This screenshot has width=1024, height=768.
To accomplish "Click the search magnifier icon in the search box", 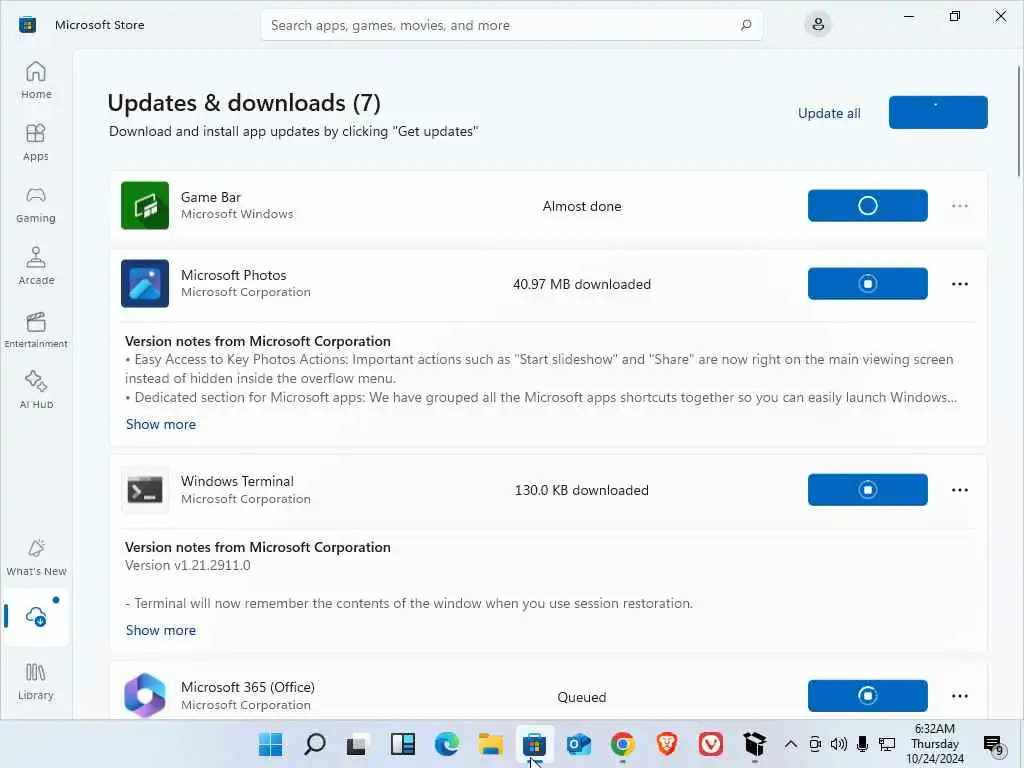I will click(x=746, y=25).
